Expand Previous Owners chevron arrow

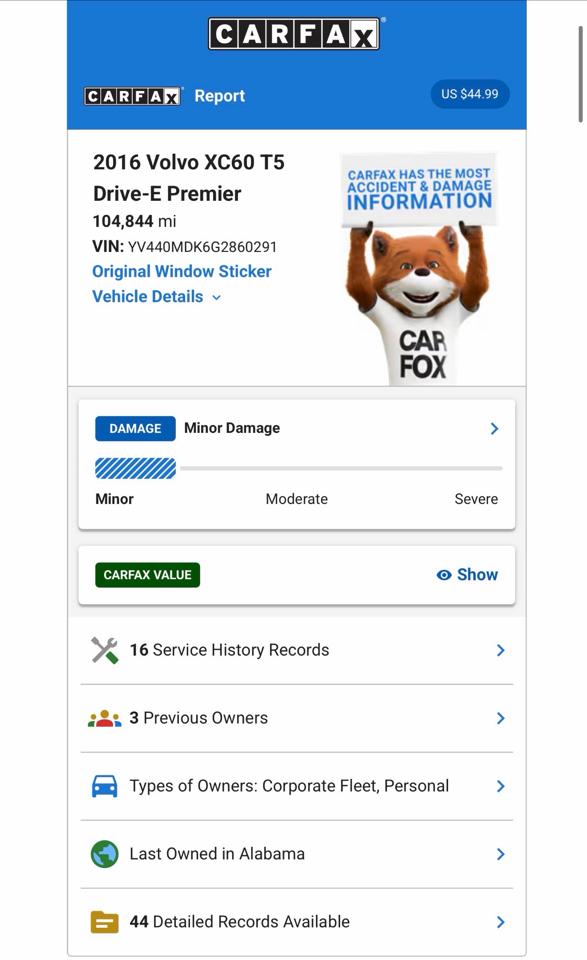[501, 718]
